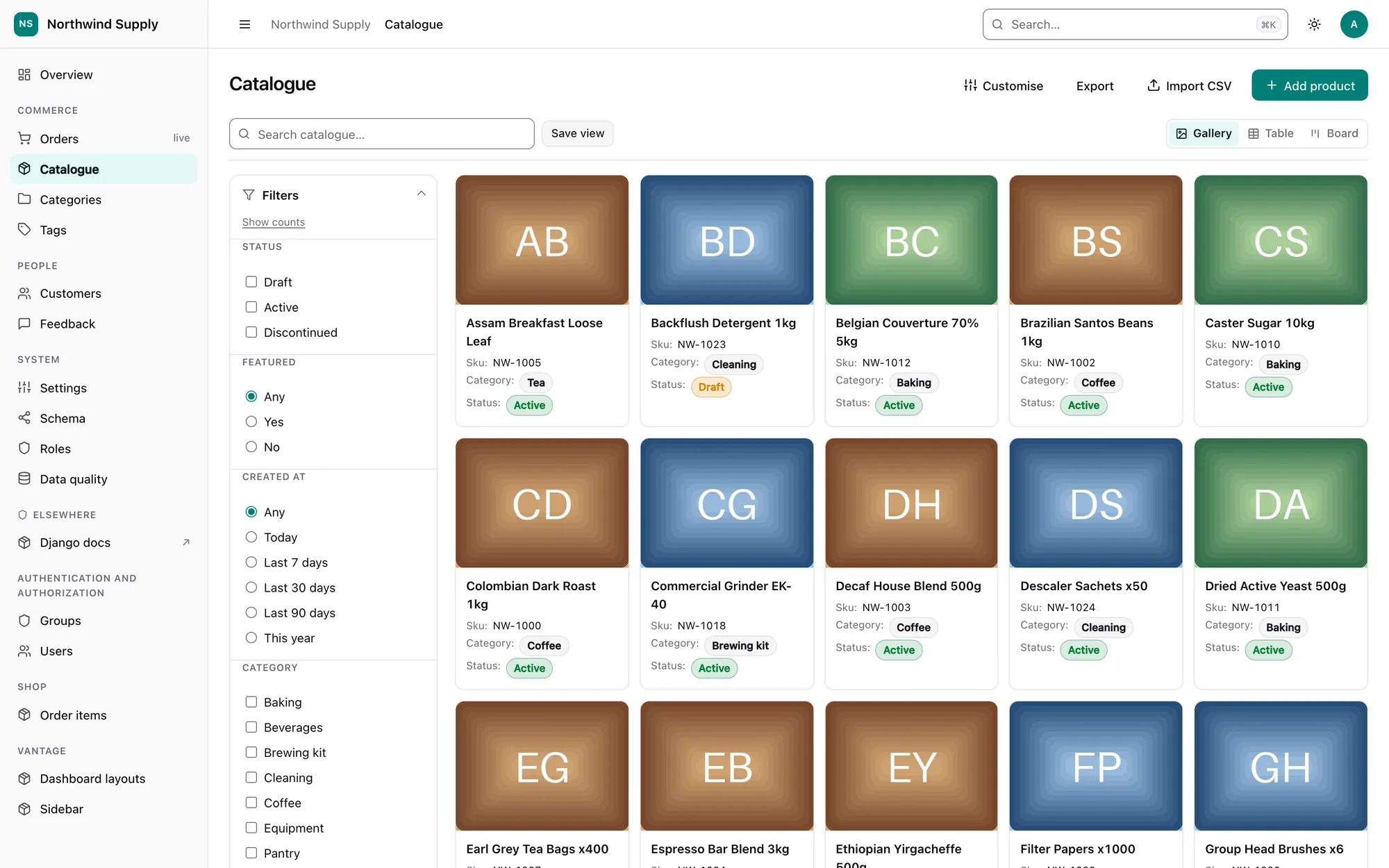This screenshot has height=868, width=1389.
Task: Click the Show counts link
Action: (x=274, y=222)
